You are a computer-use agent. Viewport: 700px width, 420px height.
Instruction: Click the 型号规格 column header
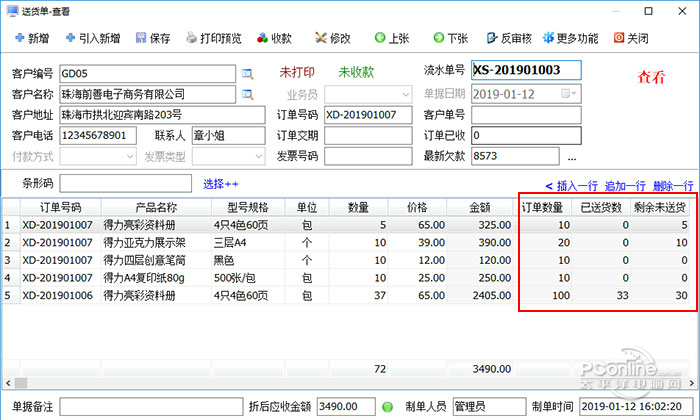pos(248,208)
